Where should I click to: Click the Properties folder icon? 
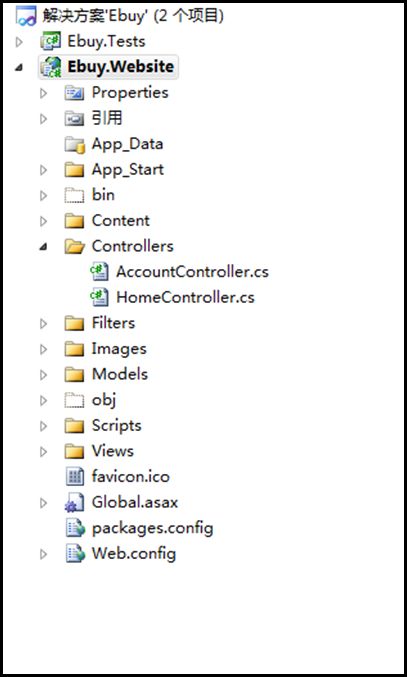click(x=74, y=93)
